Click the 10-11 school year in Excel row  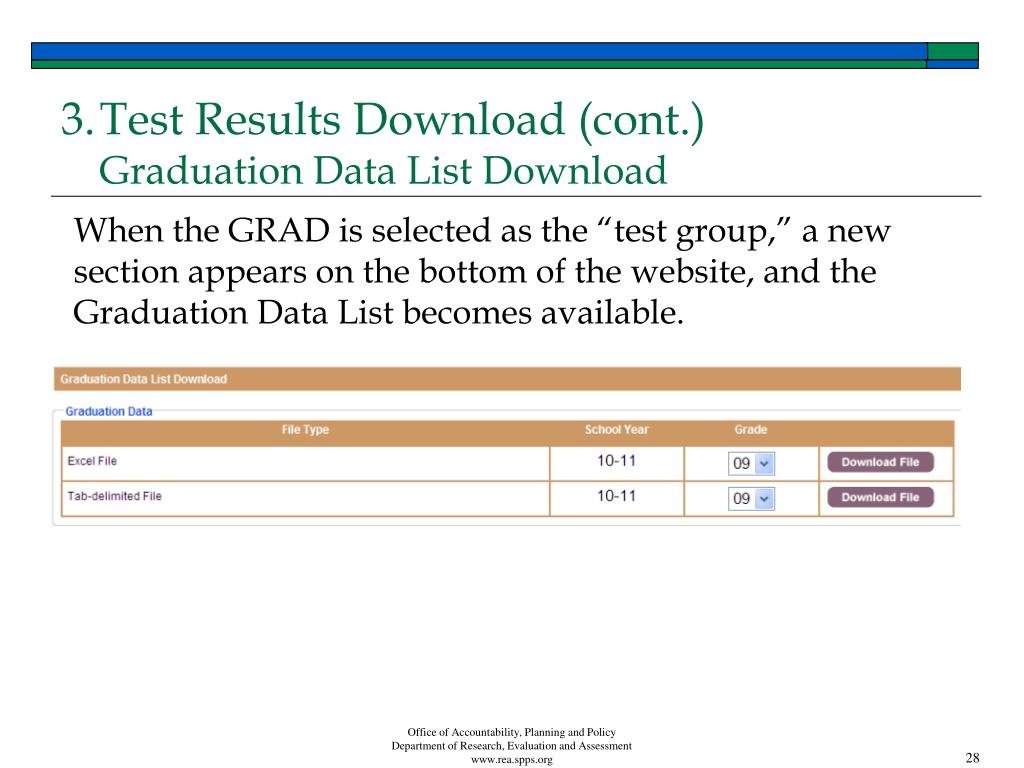616,460
